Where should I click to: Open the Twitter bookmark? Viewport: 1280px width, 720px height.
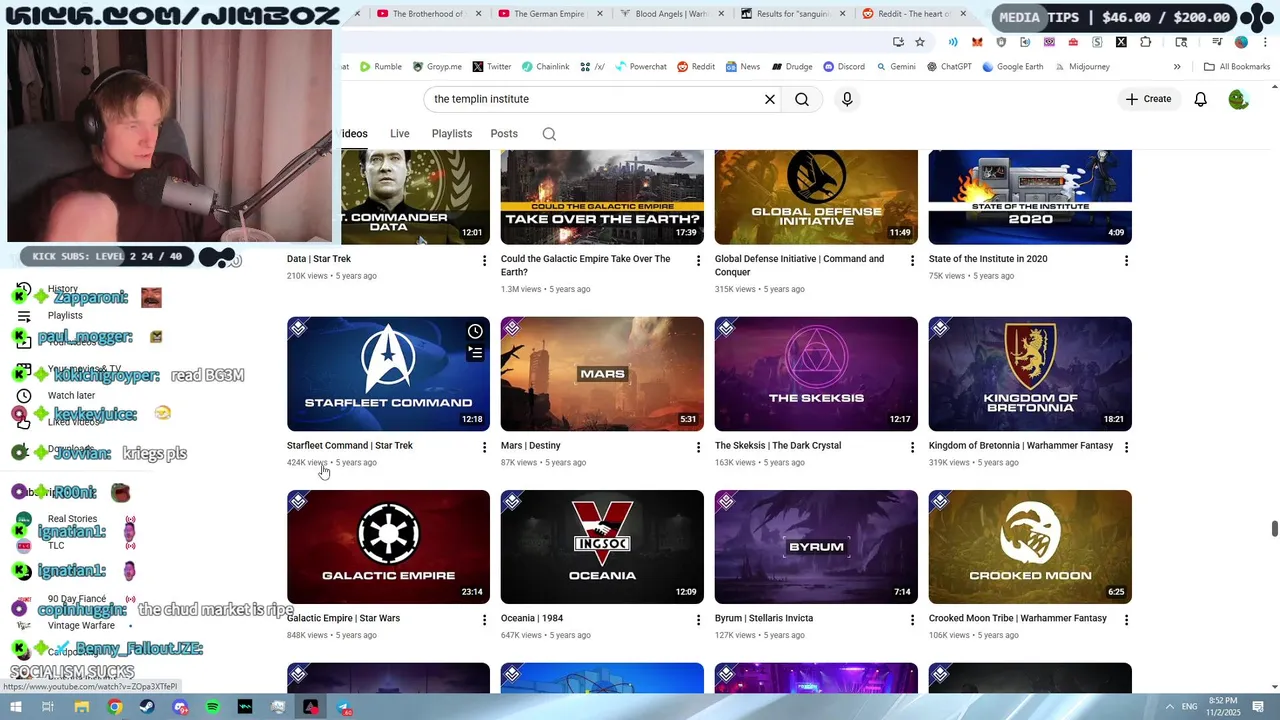click(491, 67)
